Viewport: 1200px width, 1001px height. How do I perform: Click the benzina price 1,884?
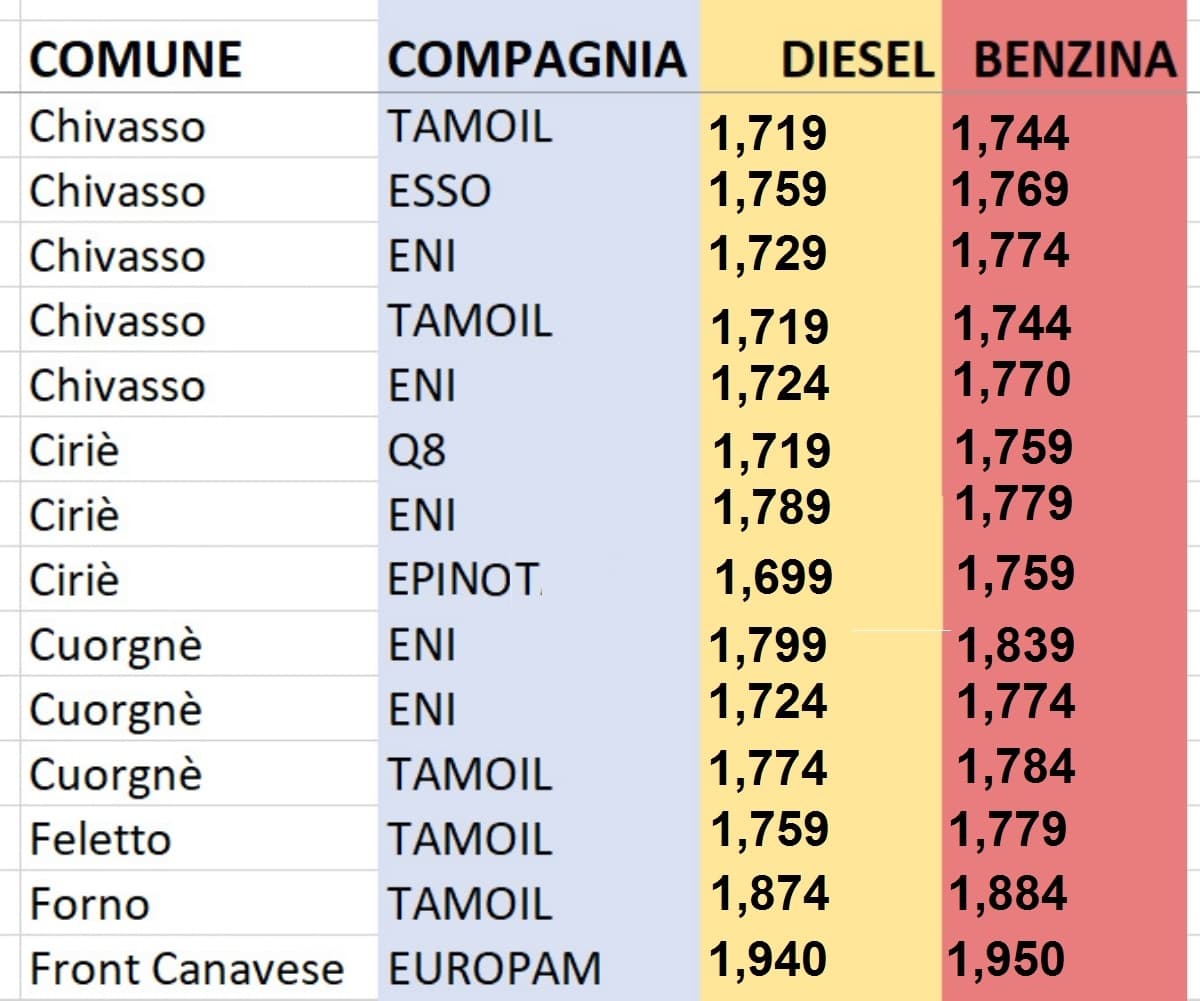1008,893
